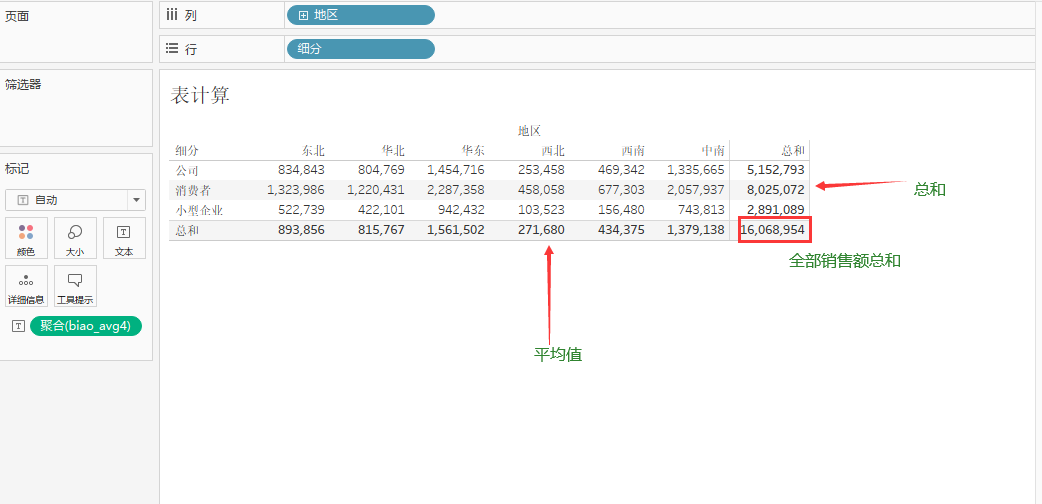Click the text icon beside 聚合(biao_avg4) pill
This screenshot has width=1042, height=504.
tap(19, 326)
